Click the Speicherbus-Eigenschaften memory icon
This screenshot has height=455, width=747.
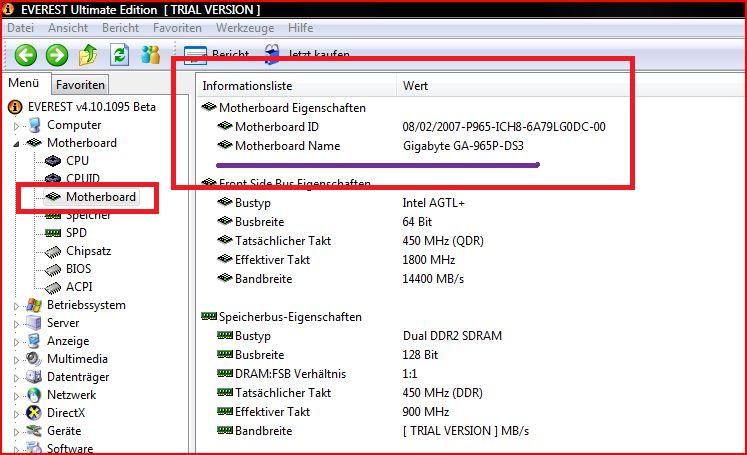tap(209, 316)
